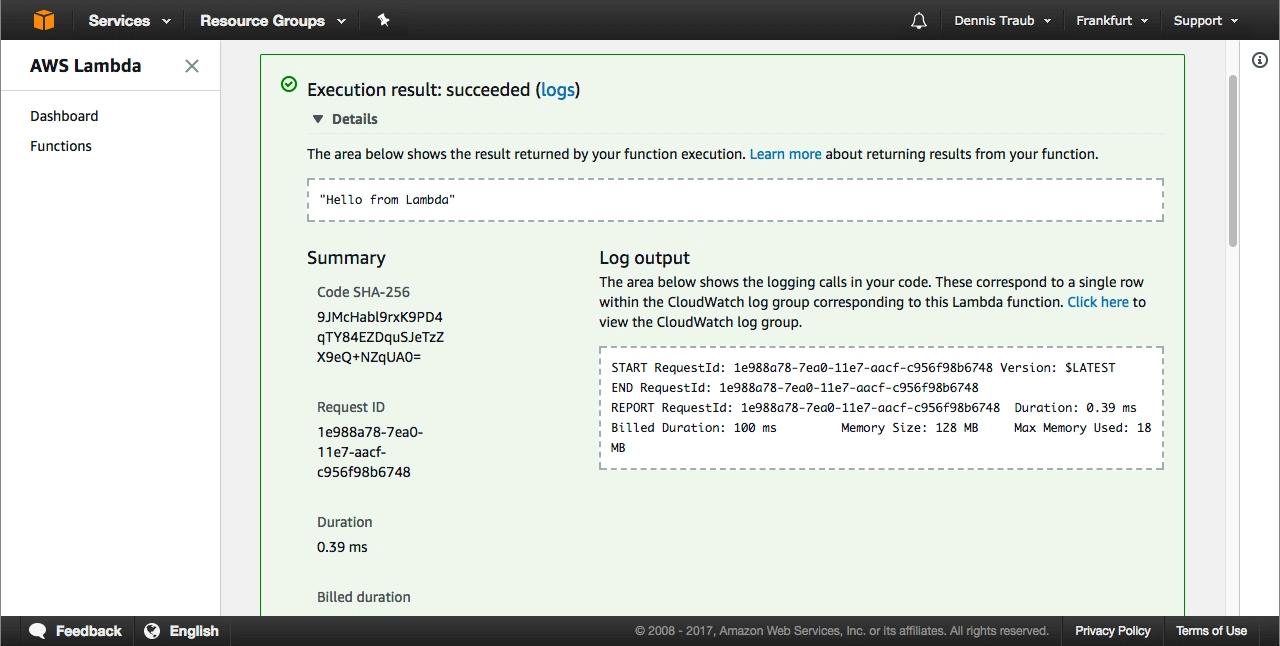Click the globe language icon
The height and width of the screenshot is (646, 1280).
tap(152, 631)
